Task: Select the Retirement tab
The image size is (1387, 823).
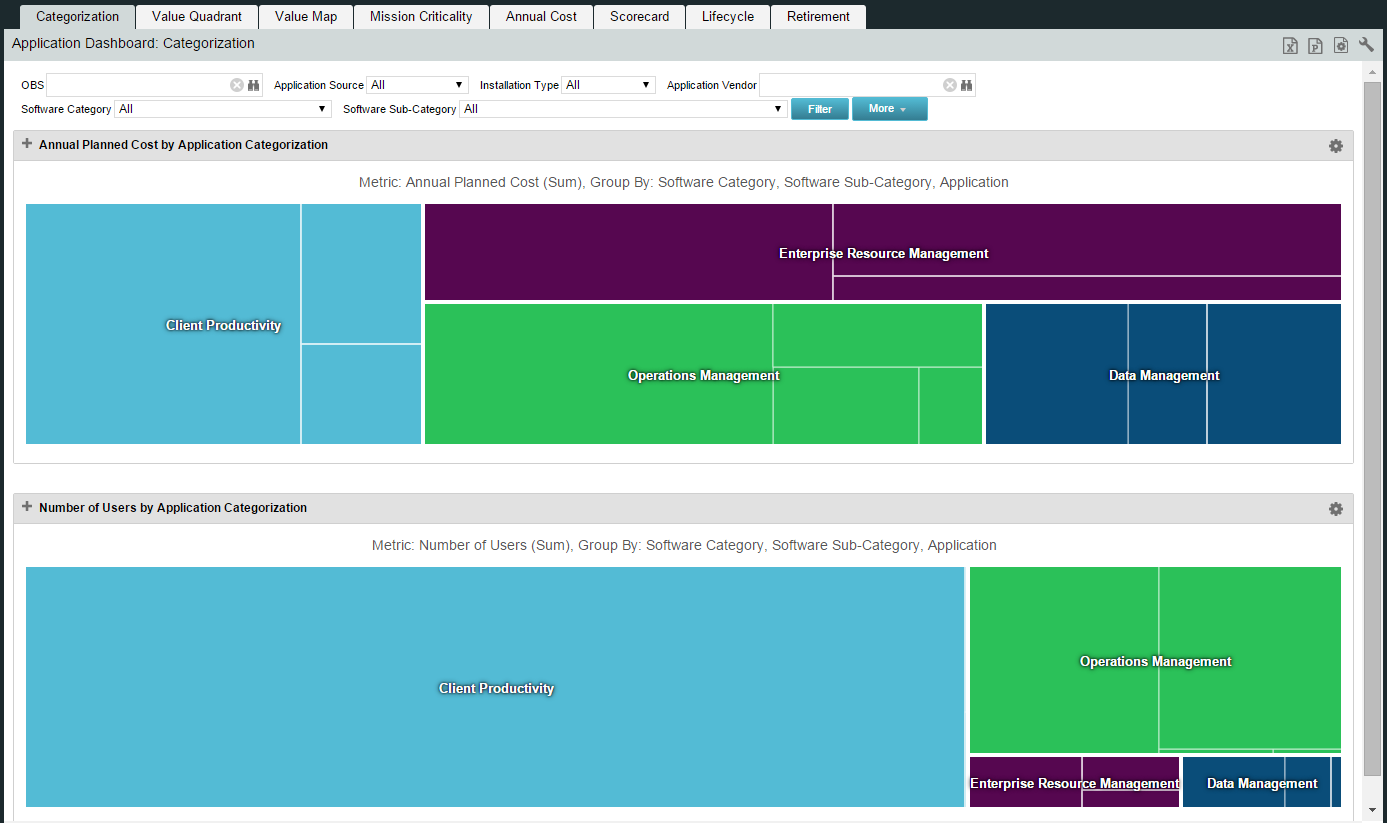Action: point(818,16)
